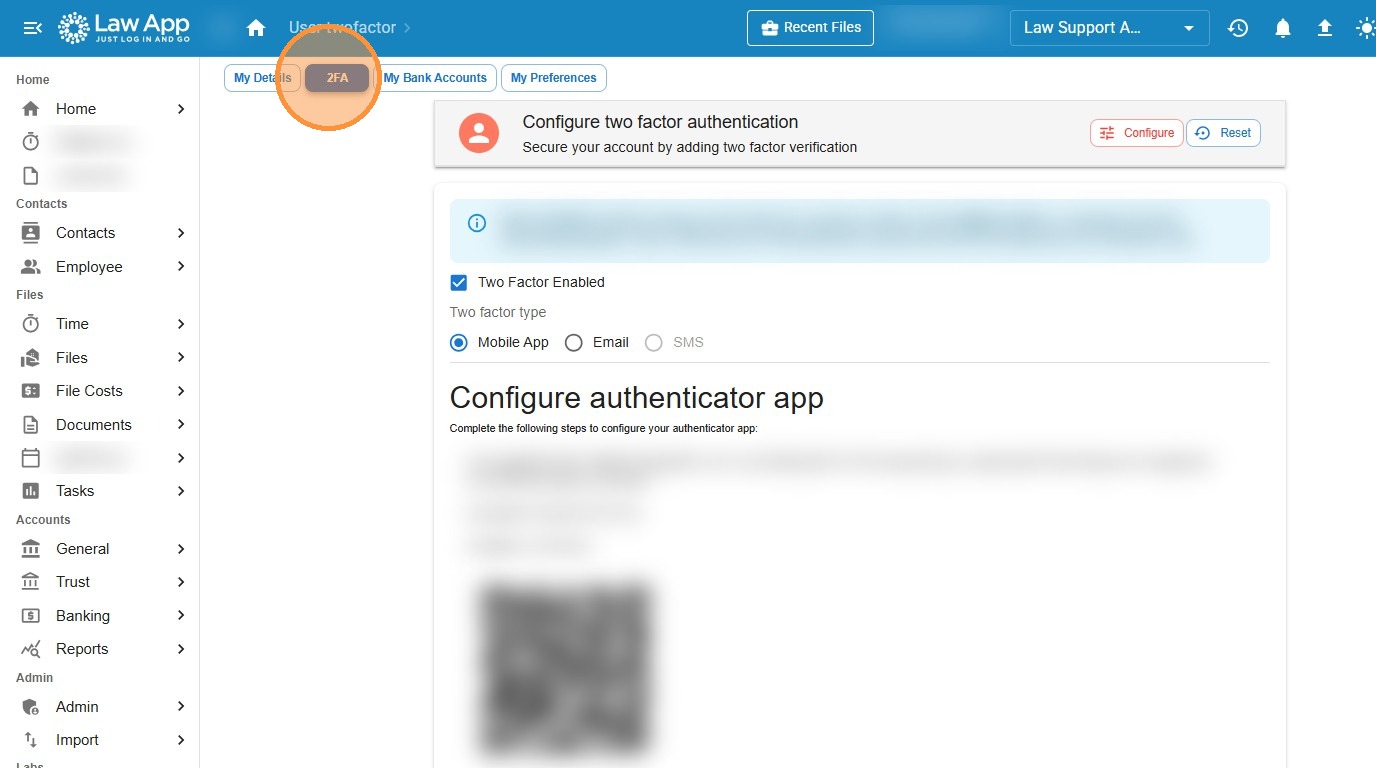Toggle the light theme sun icon
Image resolution: width=1376 pixels, height=768 pixels.
pos(1366,28)
